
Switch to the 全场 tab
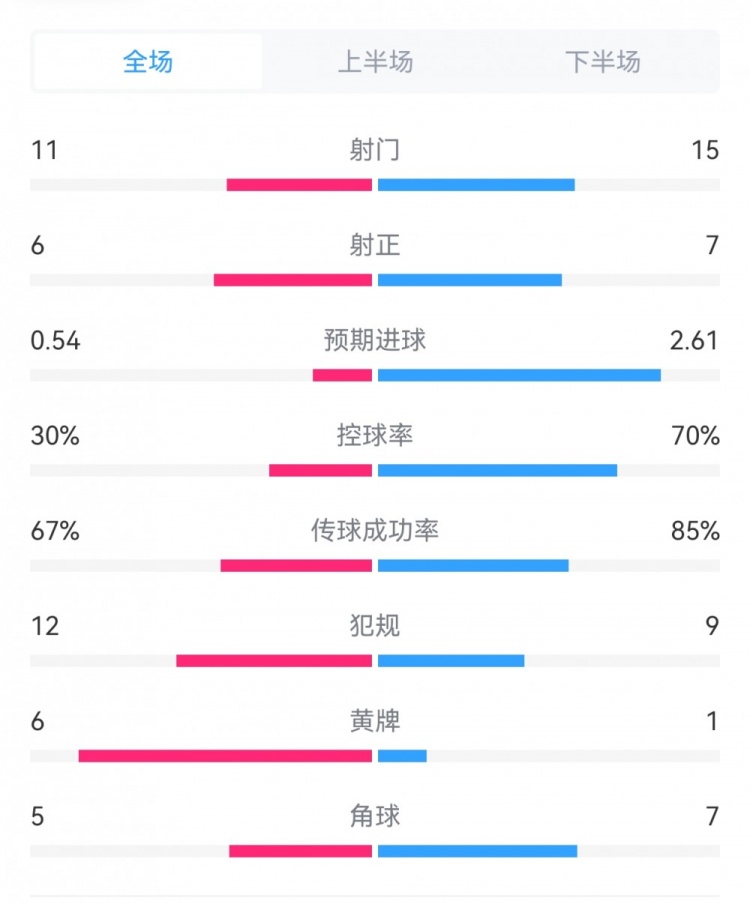pos(148,62)
